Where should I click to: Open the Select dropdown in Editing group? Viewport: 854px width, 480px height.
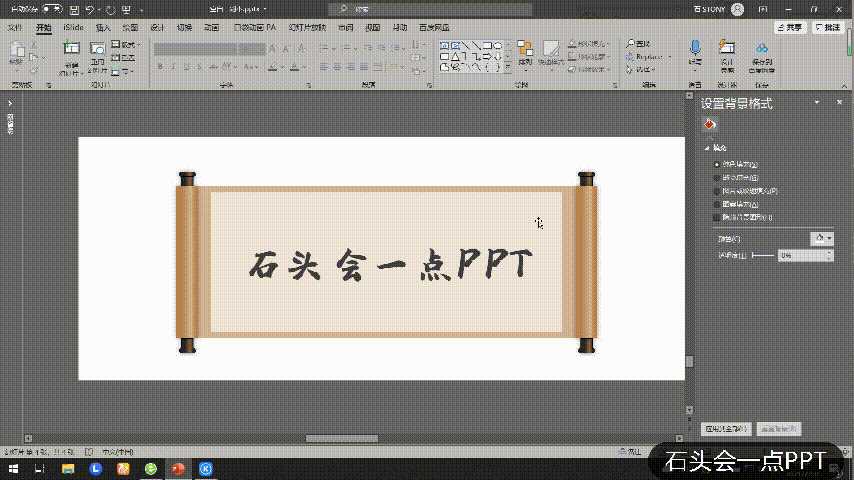tap(640, 70)
